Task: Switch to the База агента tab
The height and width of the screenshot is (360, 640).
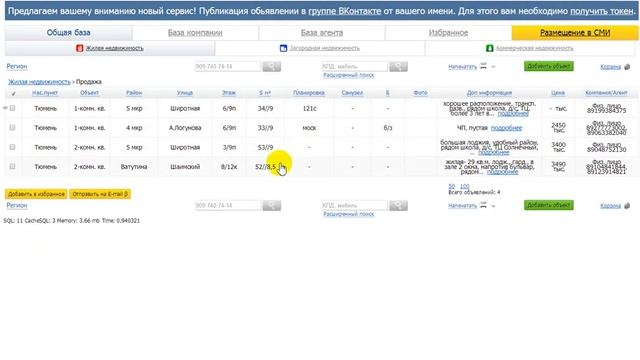Action: tap(322, 33)
